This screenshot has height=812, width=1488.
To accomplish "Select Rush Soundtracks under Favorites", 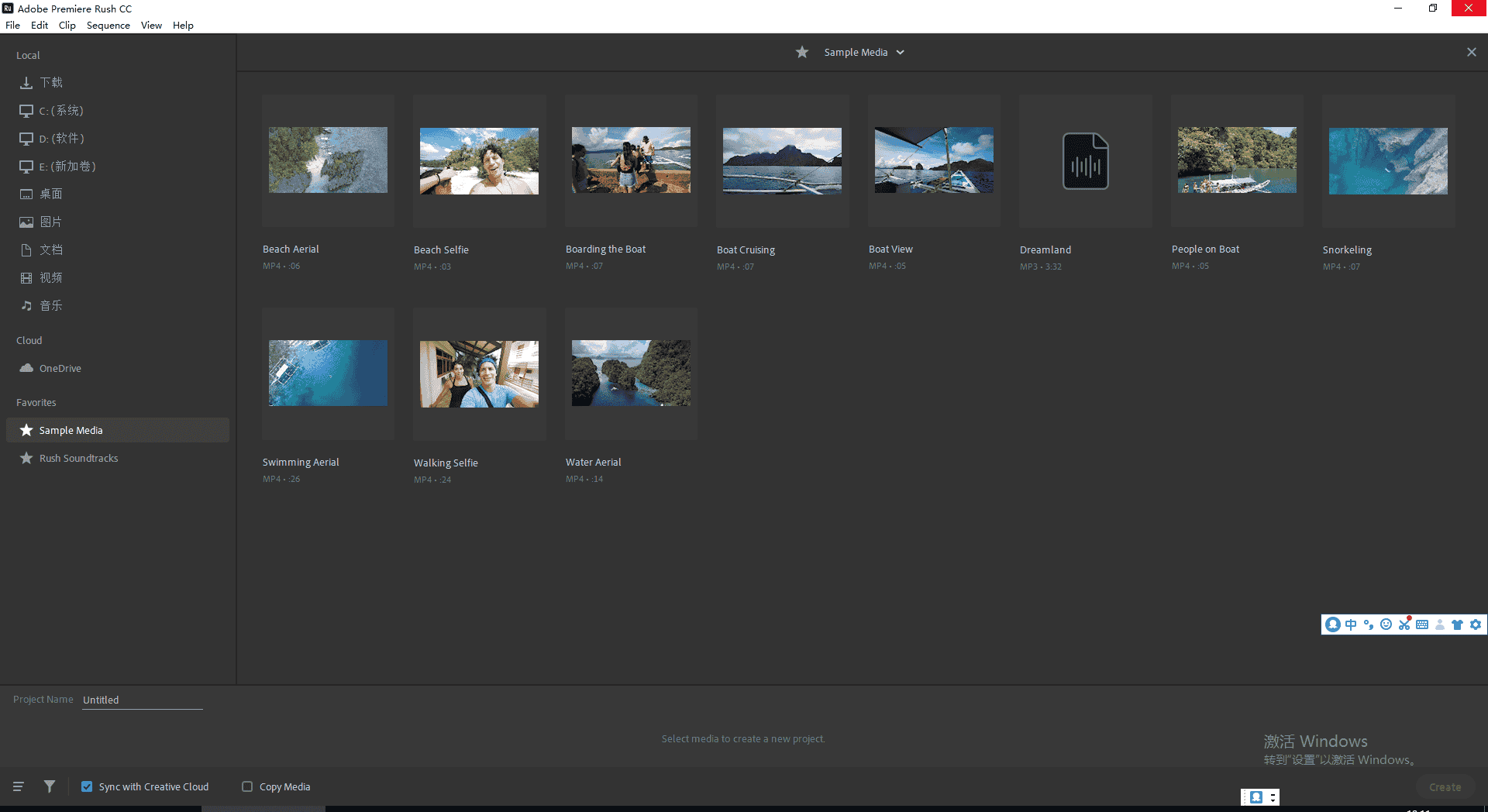I will point(78,458).
